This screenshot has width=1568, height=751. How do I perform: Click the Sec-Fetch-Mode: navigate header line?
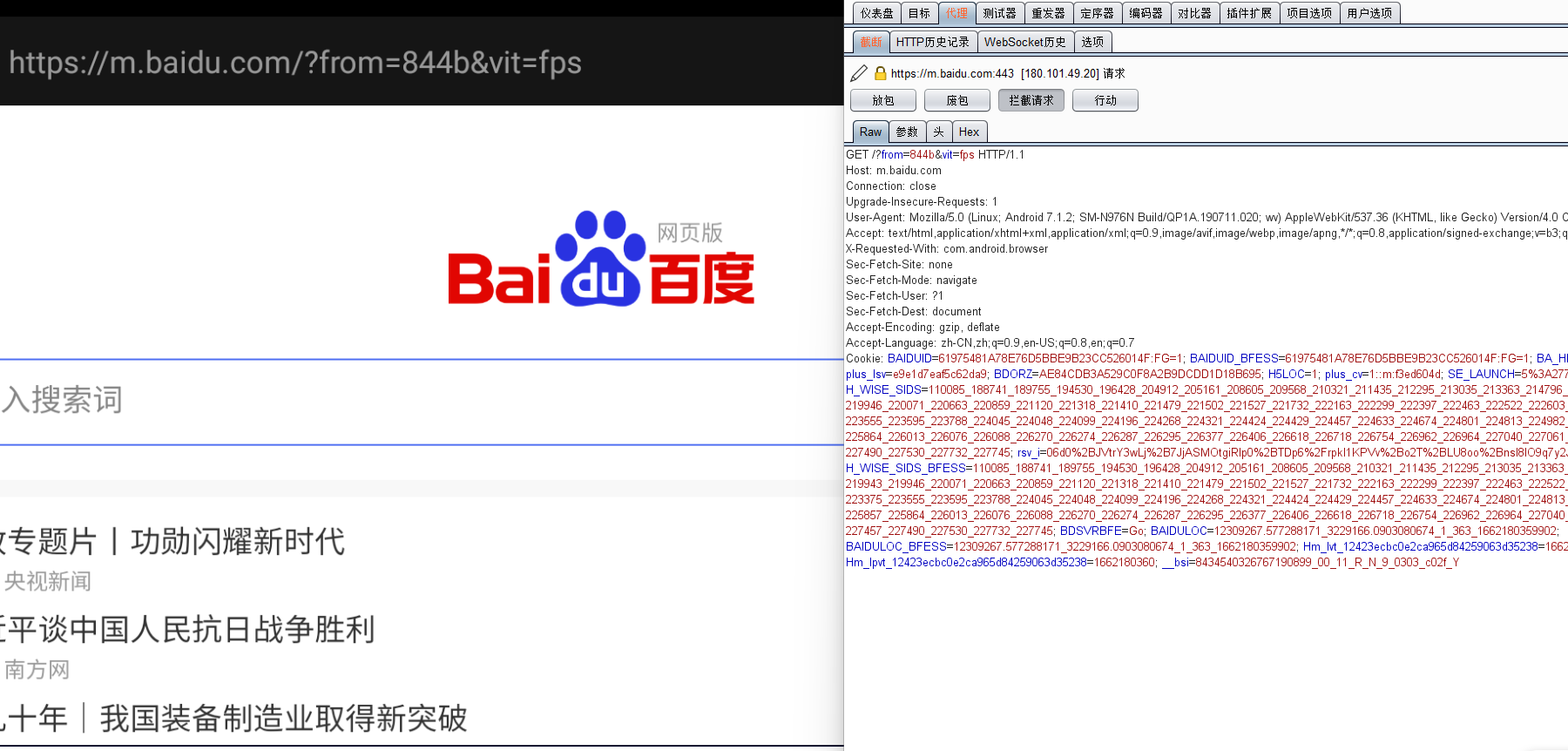[911, 280]
